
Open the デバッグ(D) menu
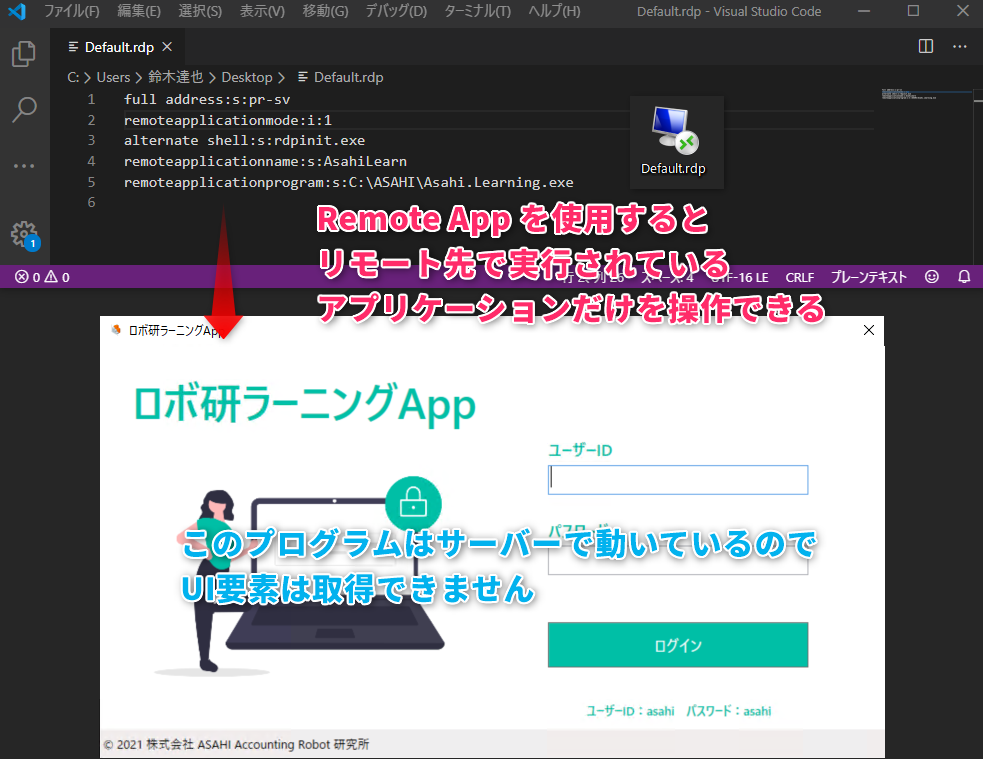[x=396, y=11]
